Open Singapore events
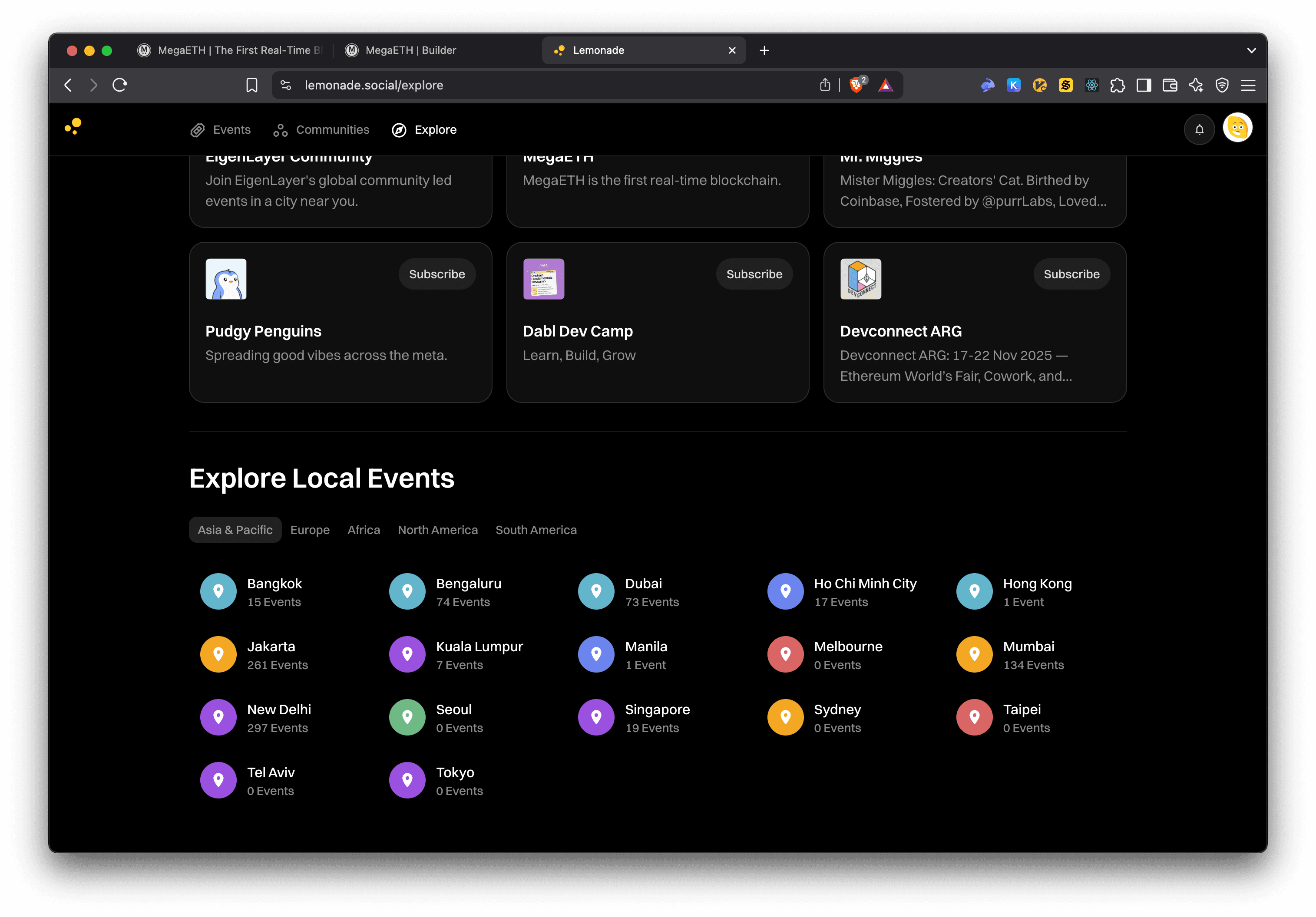Image resolution: width=1316 pixels, height=917 pixels. pos(634,718)
